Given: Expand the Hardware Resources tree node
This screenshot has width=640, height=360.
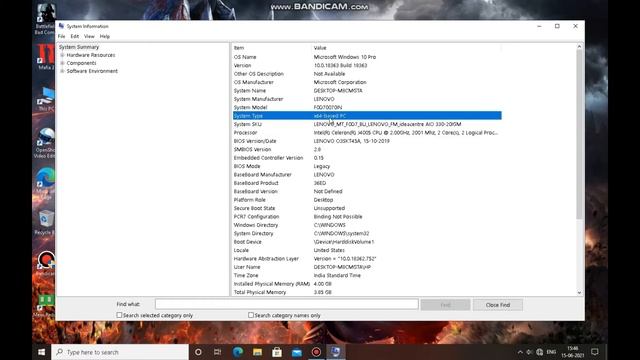Looking at the screenshot, I should tap(62, 55).
